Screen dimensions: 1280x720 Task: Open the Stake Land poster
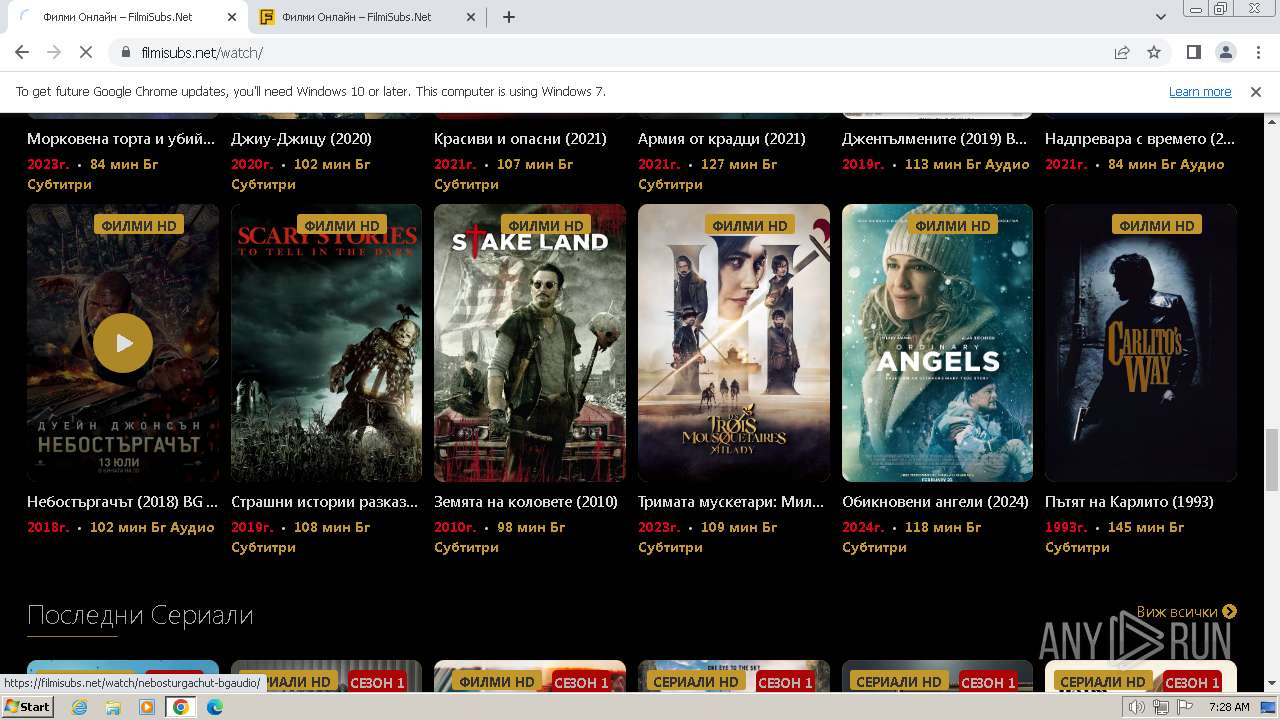(530, 343)
